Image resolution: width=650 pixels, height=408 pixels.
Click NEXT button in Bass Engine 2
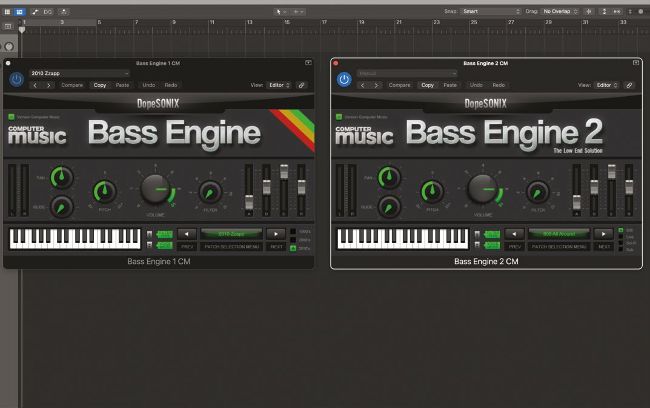[x=604, y=246]
